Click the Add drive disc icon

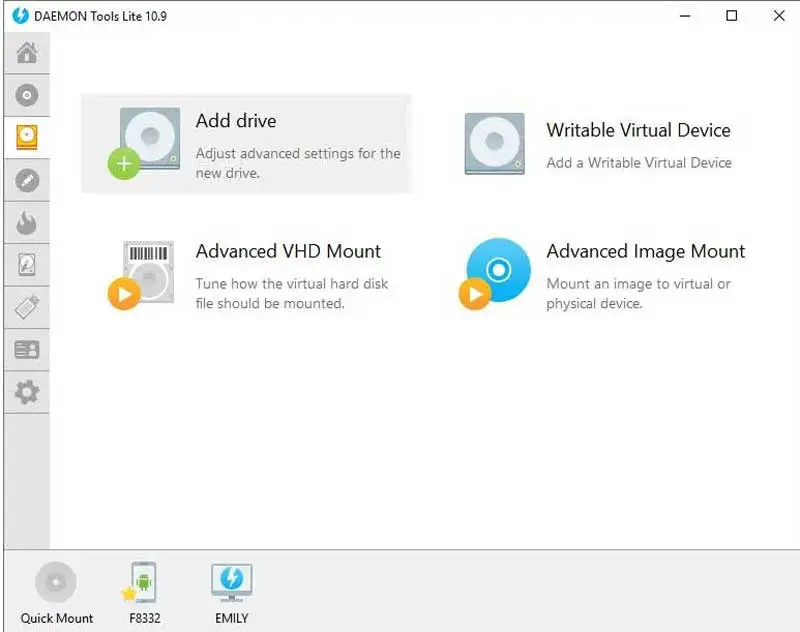[x=144, y=143]
